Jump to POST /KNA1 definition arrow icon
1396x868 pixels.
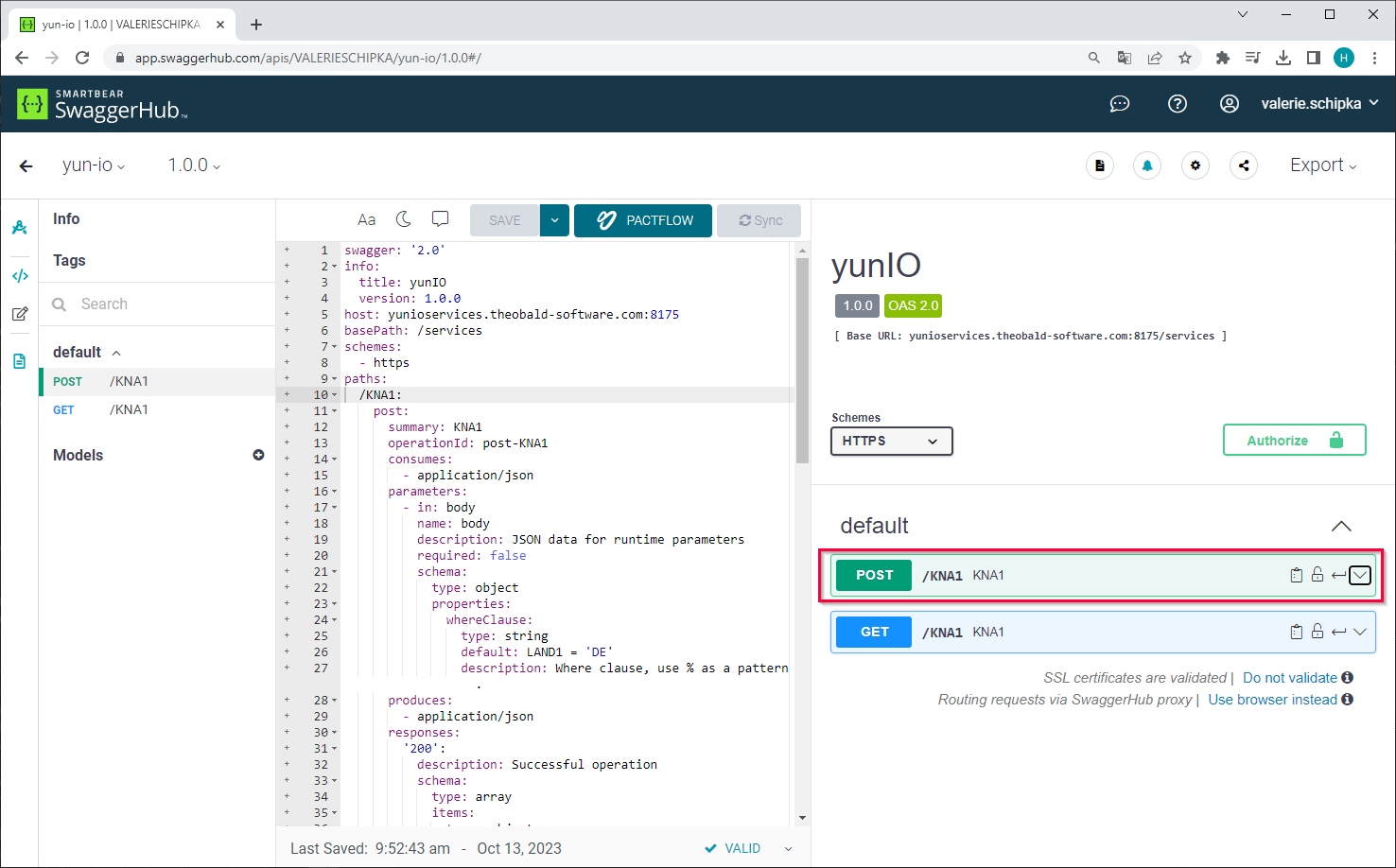1338,575
